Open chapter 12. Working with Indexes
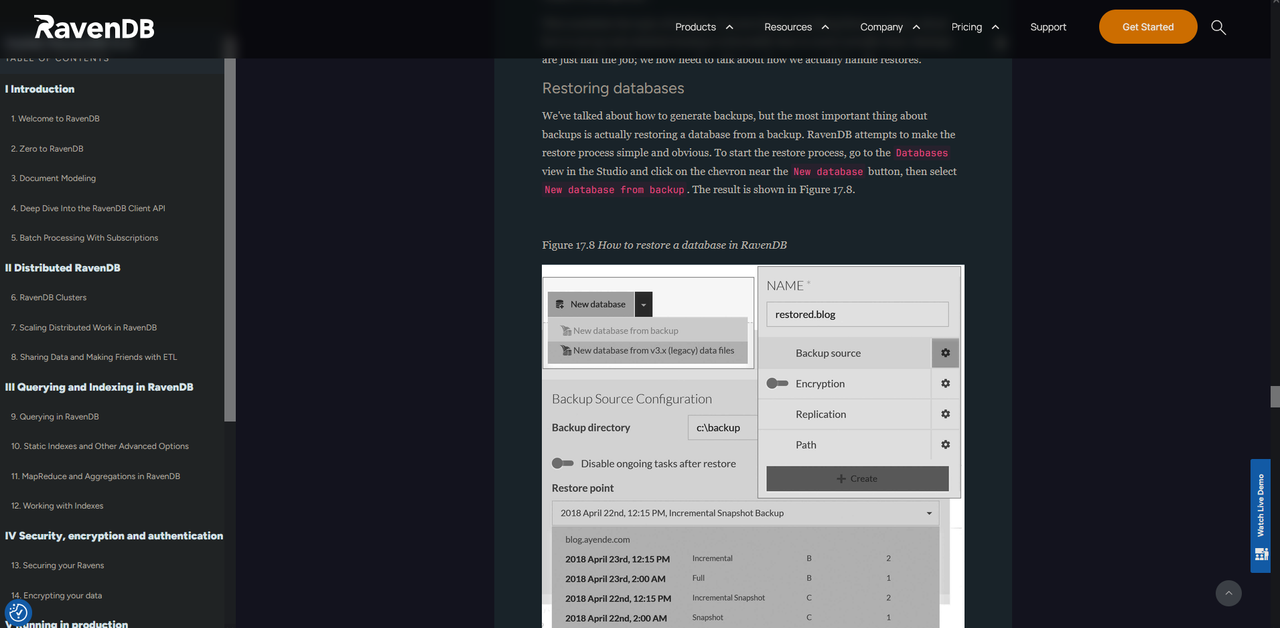 tap(57, 506)
